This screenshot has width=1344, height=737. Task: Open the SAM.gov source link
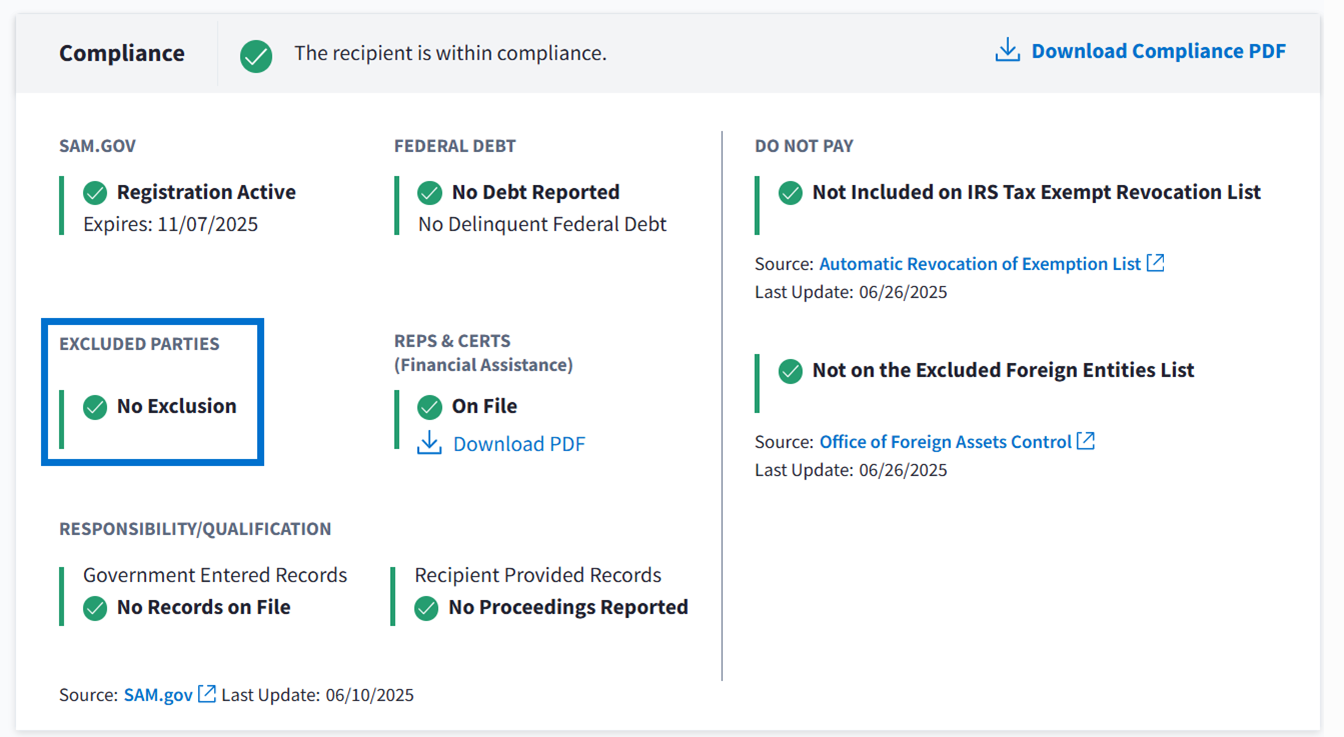point(158,695)
